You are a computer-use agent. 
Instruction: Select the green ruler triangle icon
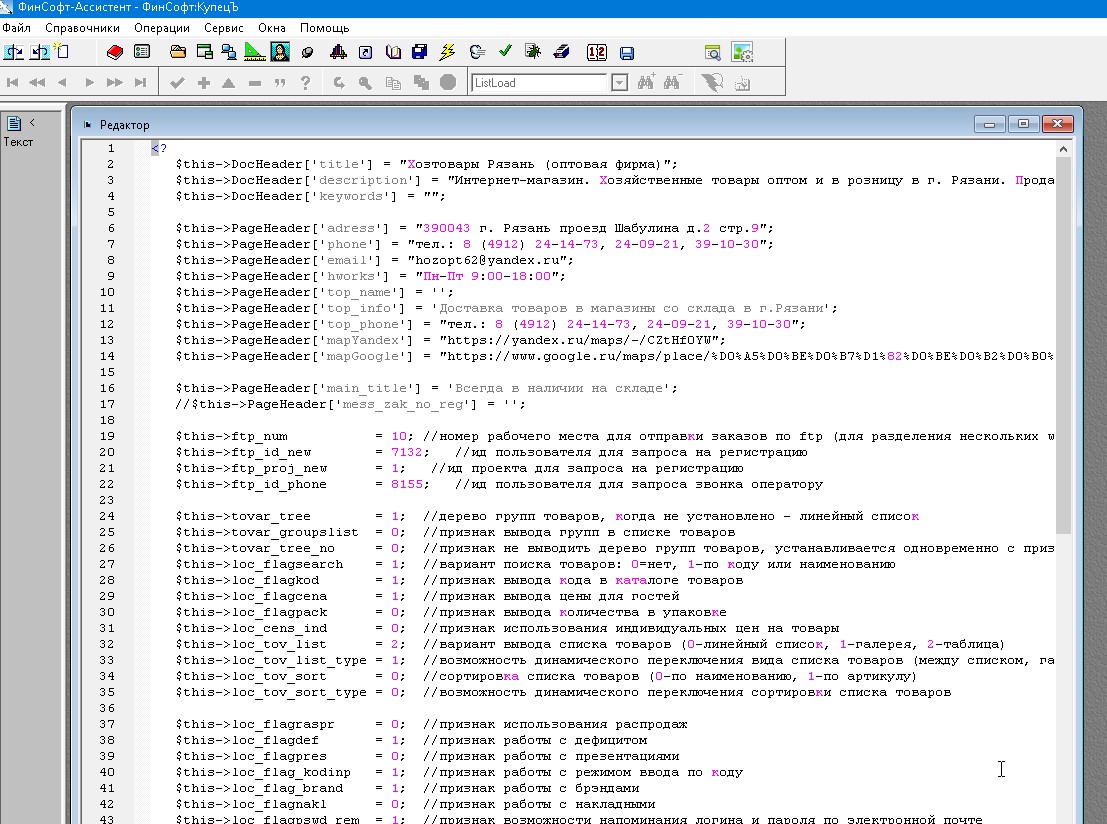point(255,52)
